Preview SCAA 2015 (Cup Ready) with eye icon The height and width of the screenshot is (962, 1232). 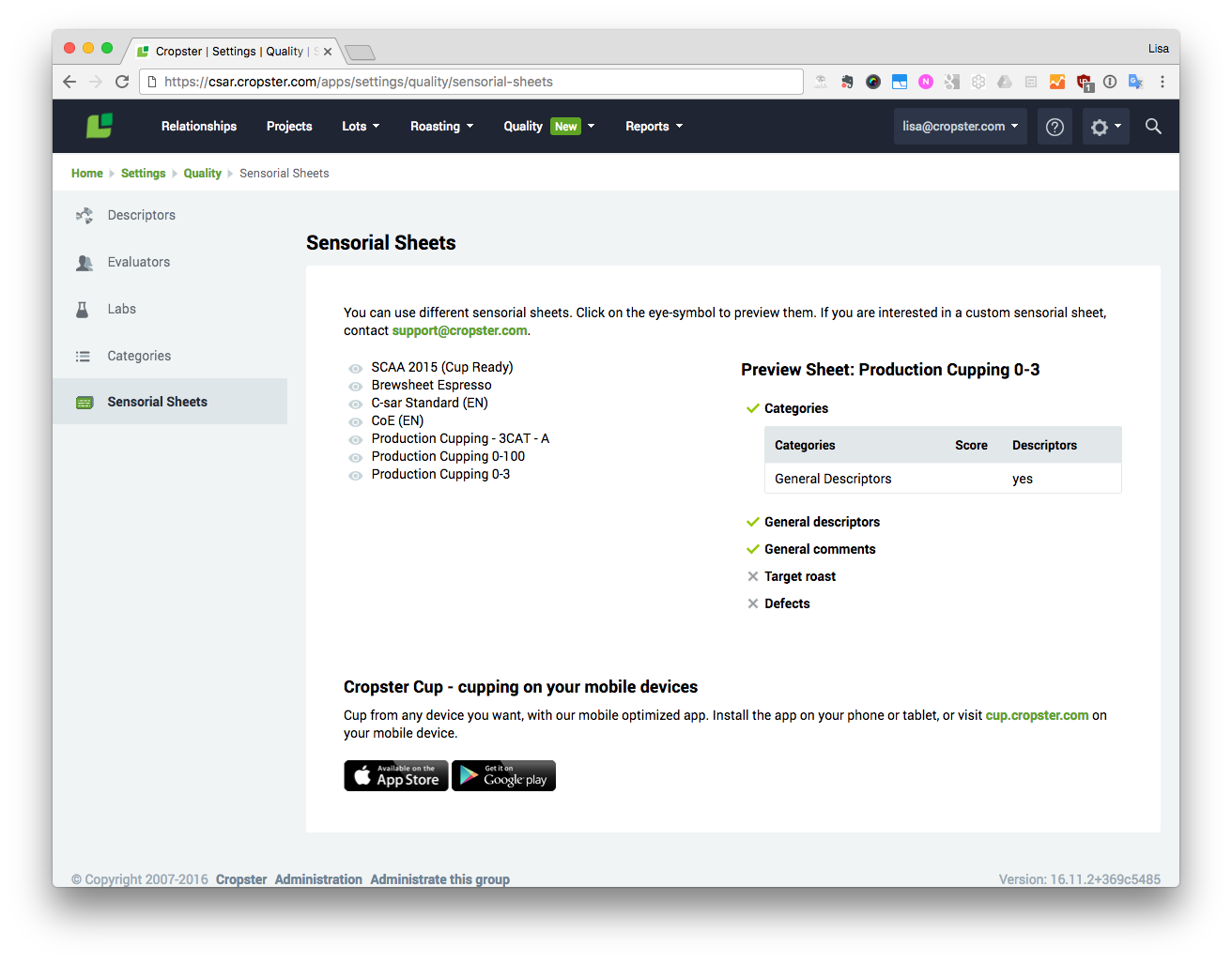(x=355, y=369)
